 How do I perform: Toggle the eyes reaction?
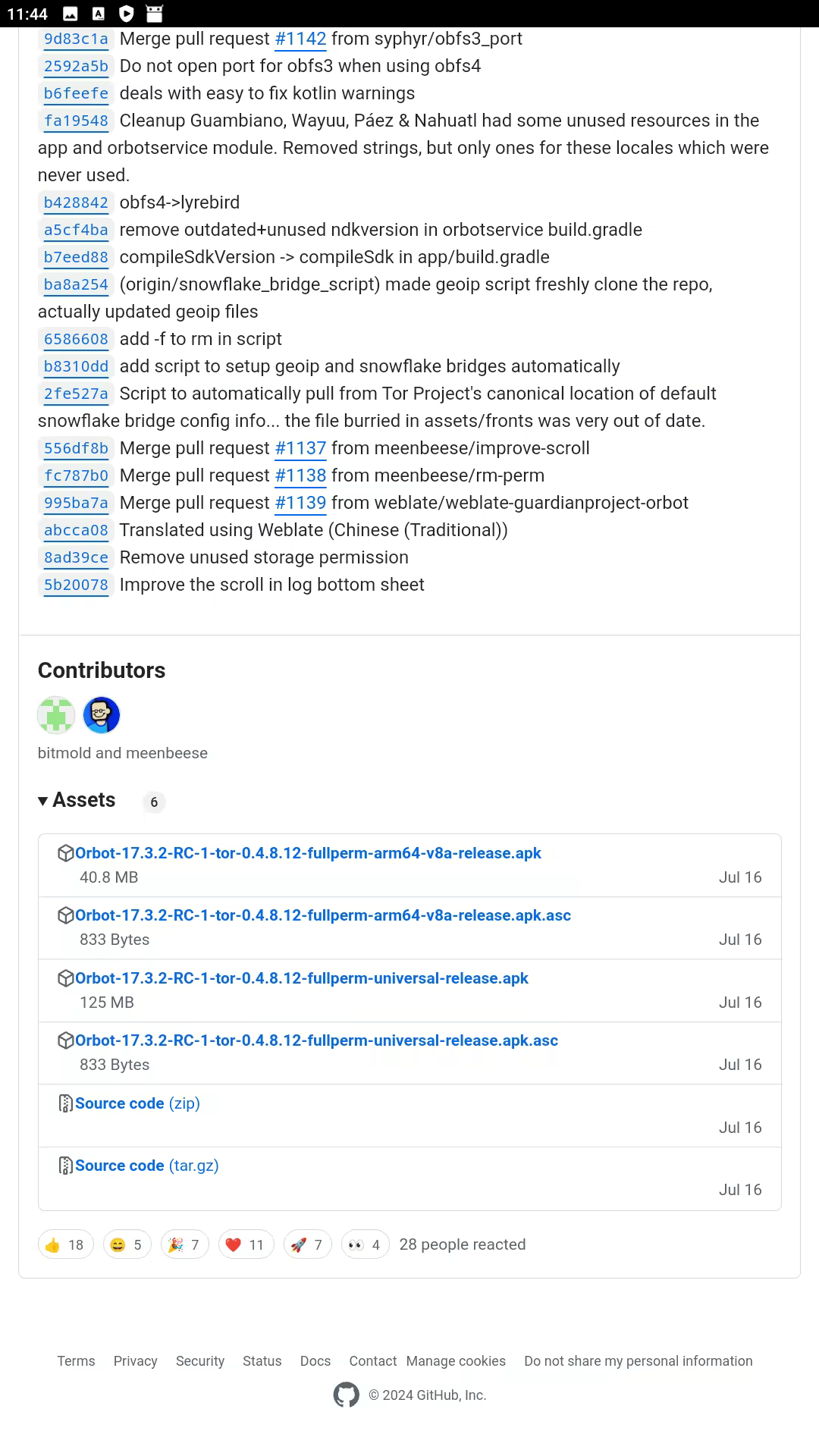[x=365, y=1244]
